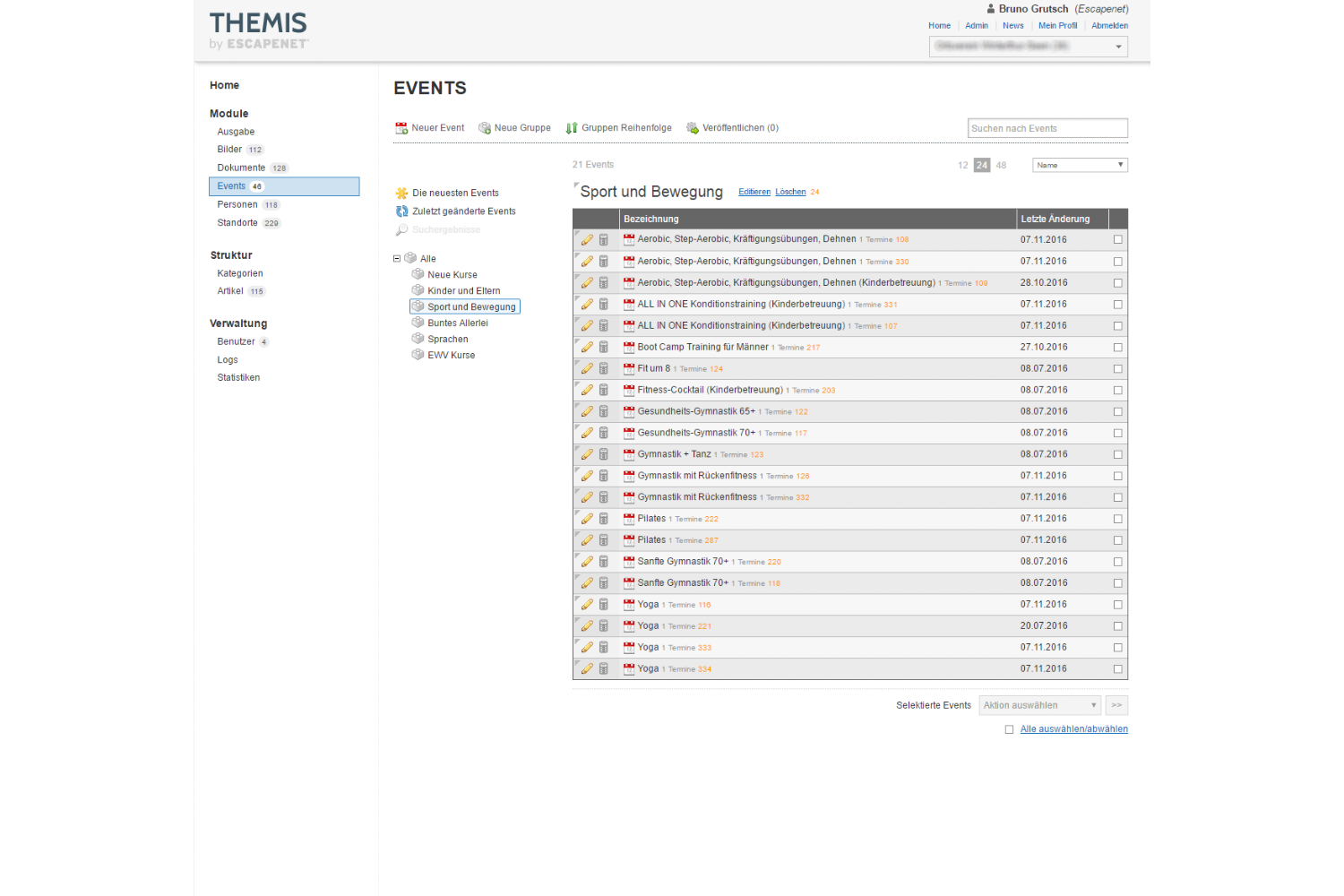Toggle the Alle auswählen/abwählen checkbox

pos(1009,729)
